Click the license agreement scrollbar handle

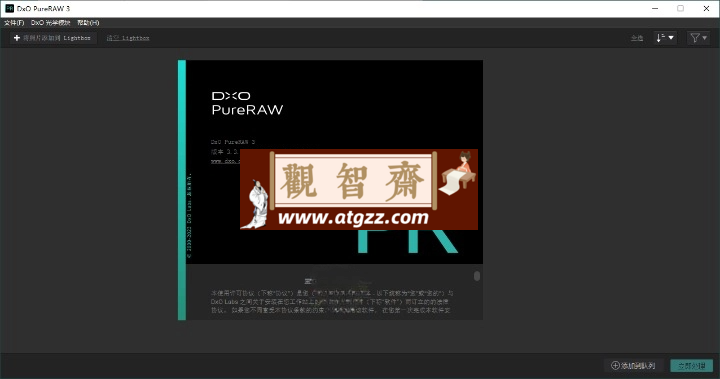coord(477,276)
